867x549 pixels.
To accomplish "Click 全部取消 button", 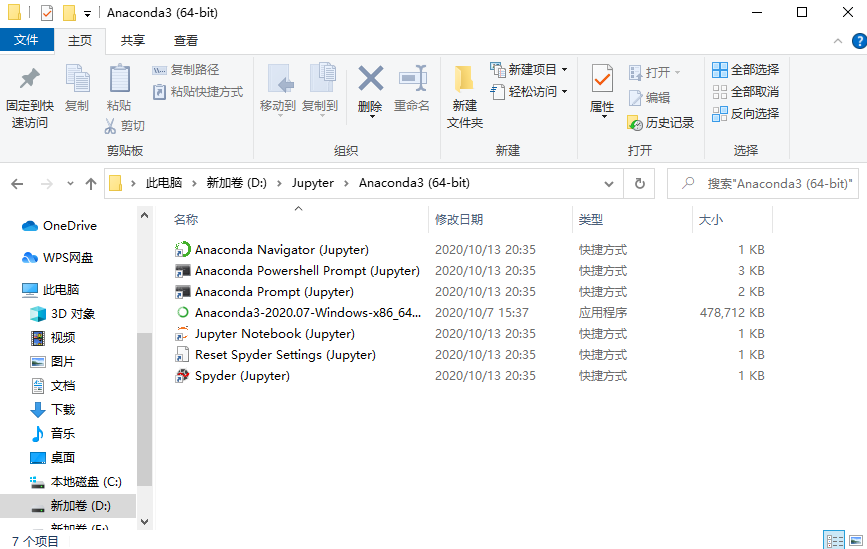I will [745, 92].
